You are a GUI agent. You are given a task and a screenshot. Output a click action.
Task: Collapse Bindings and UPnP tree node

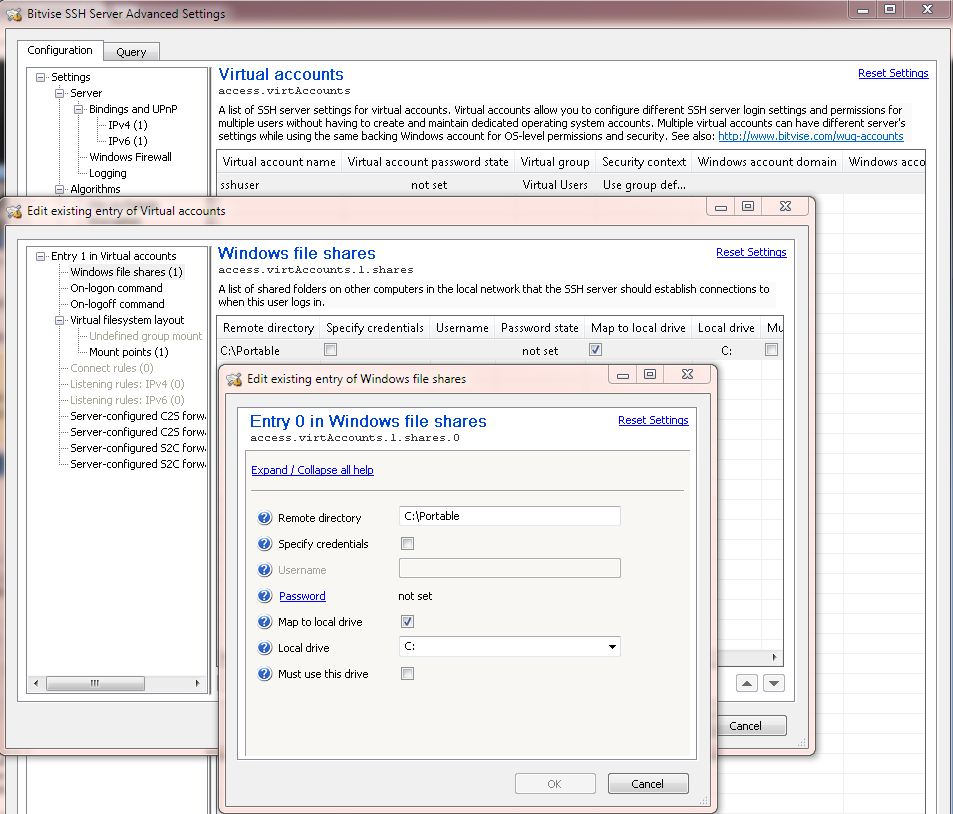[x=78, y=109]
